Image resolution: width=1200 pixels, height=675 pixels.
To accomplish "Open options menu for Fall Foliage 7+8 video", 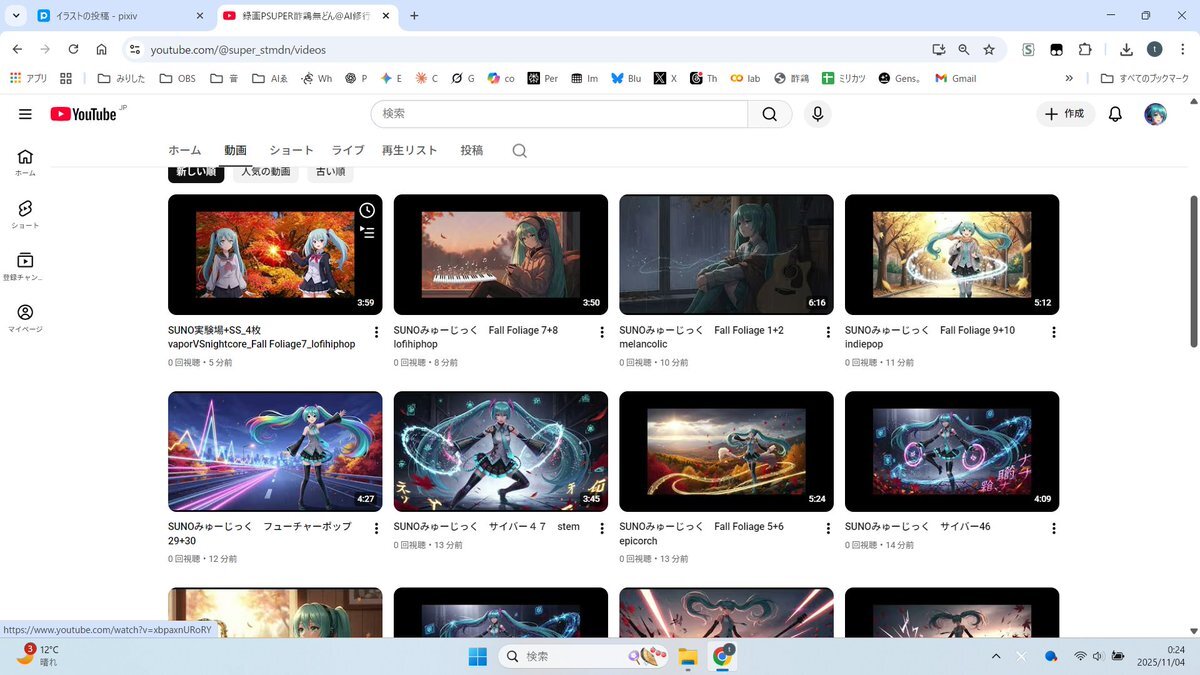I will point(602,332).
